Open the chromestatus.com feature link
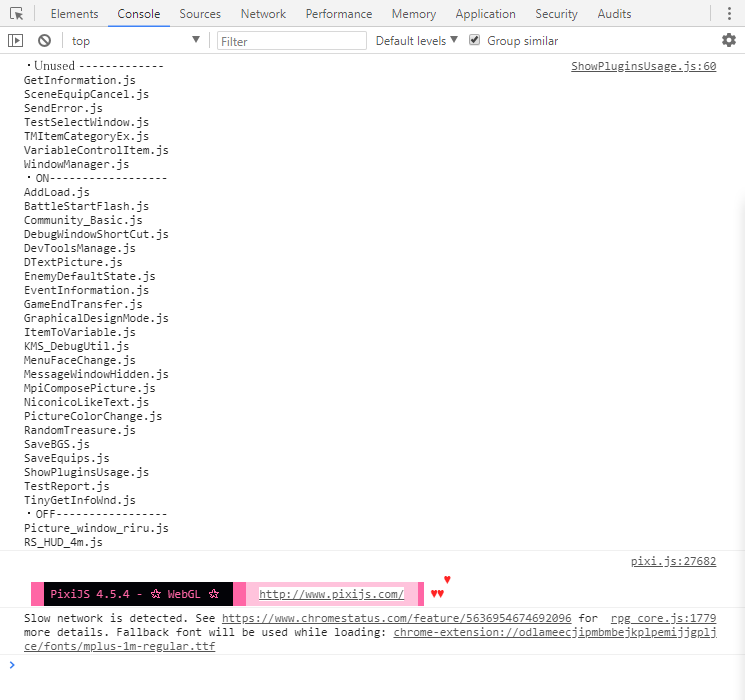Screen dimensions: 745x700 [396, 618]
